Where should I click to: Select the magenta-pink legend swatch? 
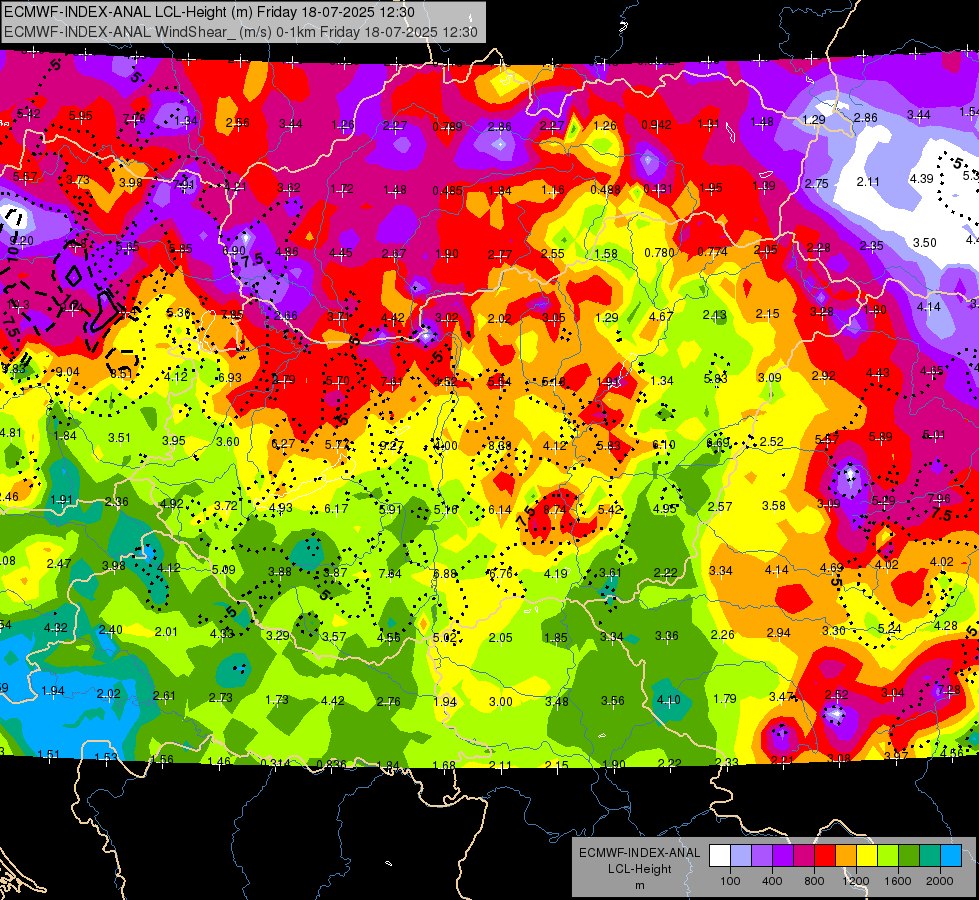(804, 856)
